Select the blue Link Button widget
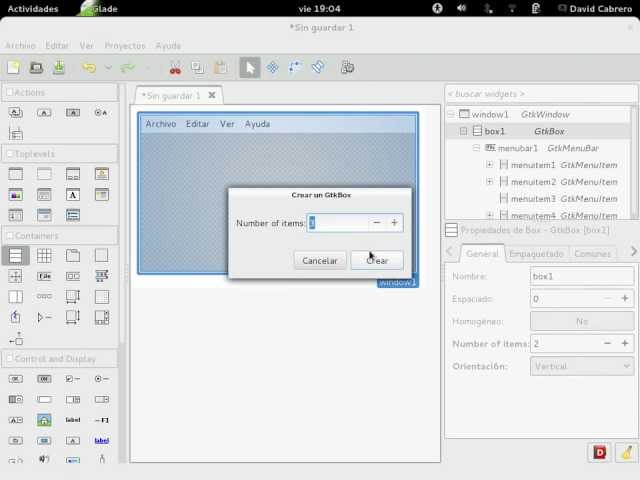The height and width of the screenshot is (480, 640). tap(102, 441)
